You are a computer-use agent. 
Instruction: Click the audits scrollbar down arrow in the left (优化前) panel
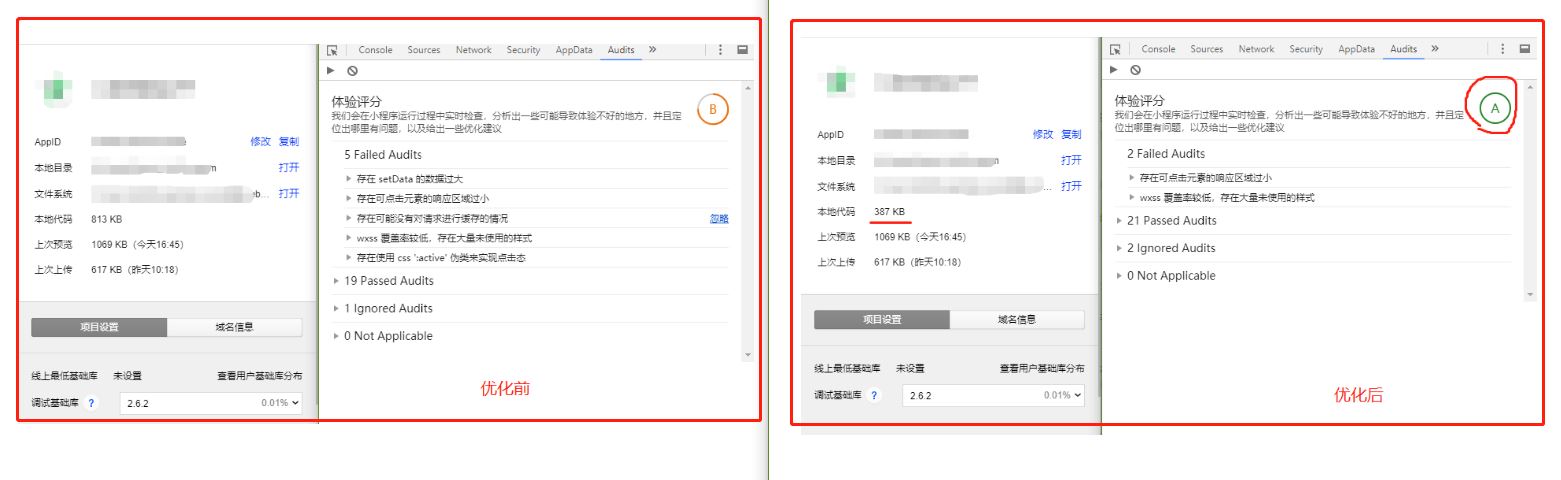[x=747, y=355]
